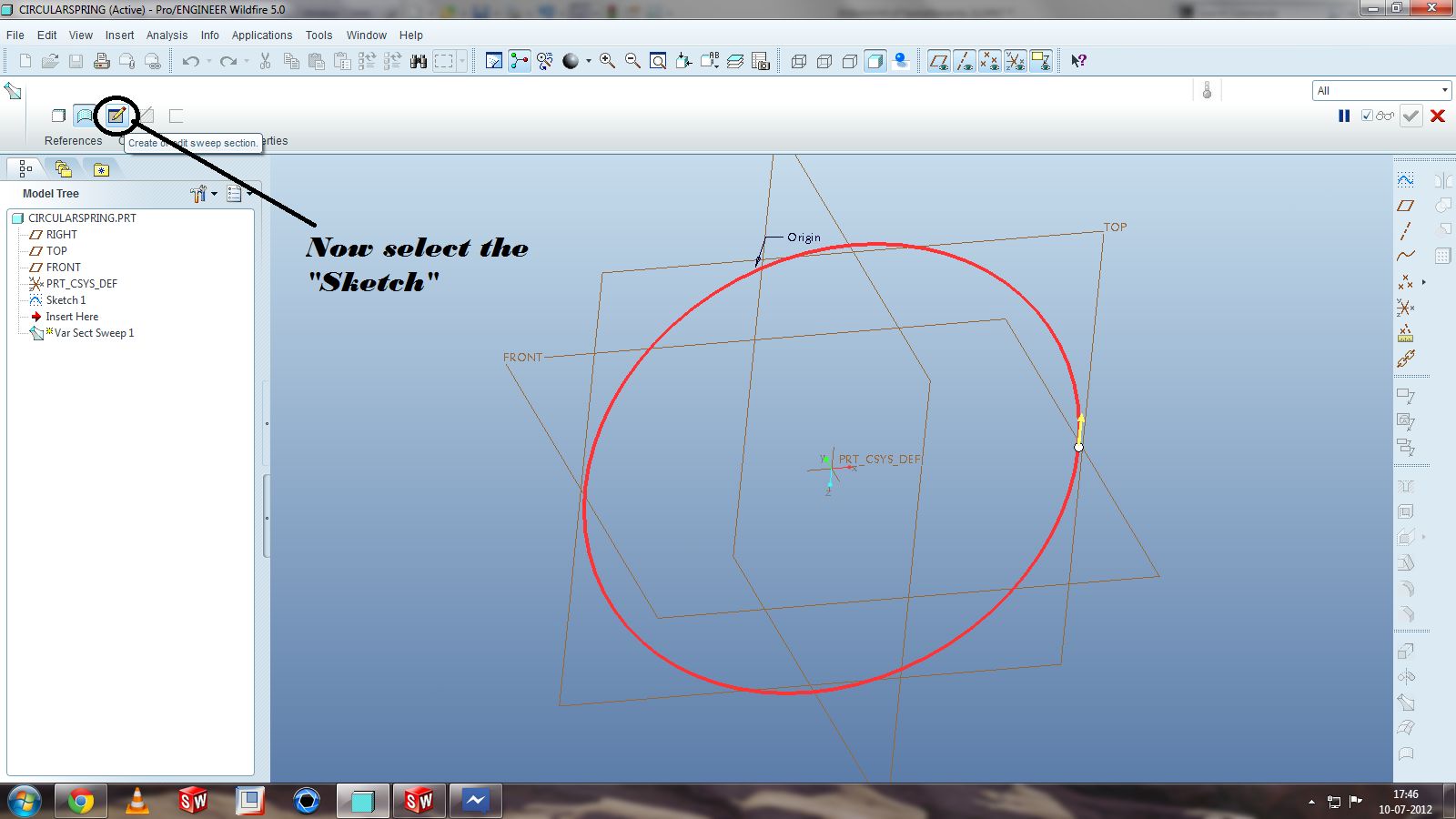This screenshot has height=819, width=1456.
Task: Toggle datum planes display on/off
Action: click(938, 61)
